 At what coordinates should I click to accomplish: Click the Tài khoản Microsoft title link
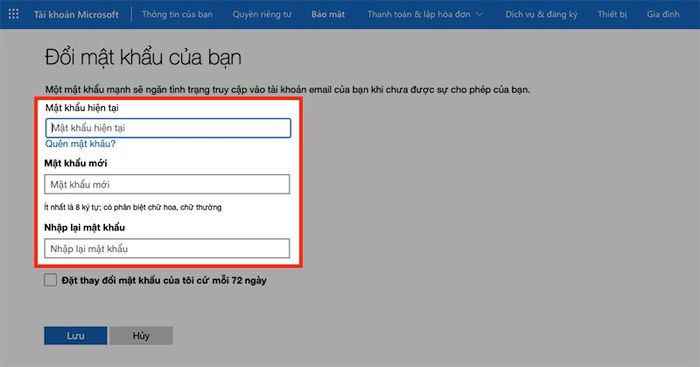(x=76, y=14)
